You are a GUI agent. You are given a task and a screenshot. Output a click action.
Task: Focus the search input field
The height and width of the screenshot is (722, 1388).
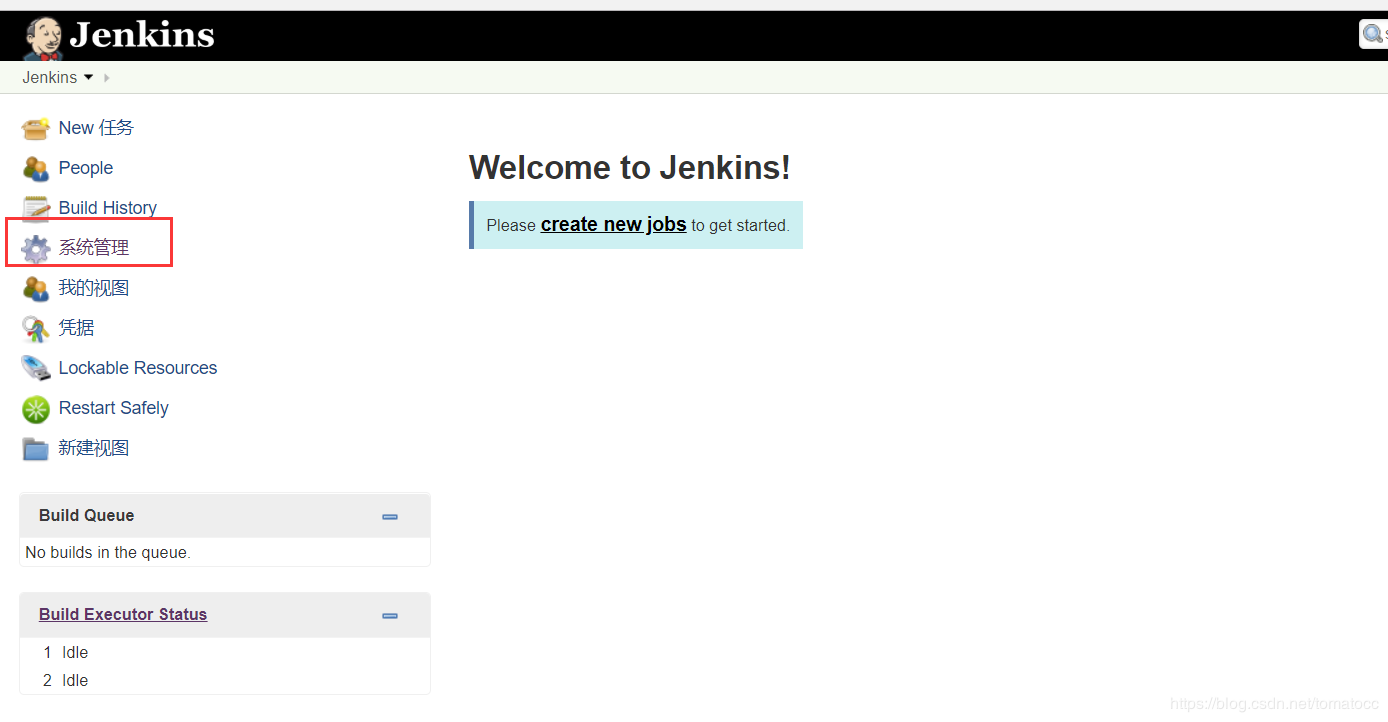(1374, 34)
